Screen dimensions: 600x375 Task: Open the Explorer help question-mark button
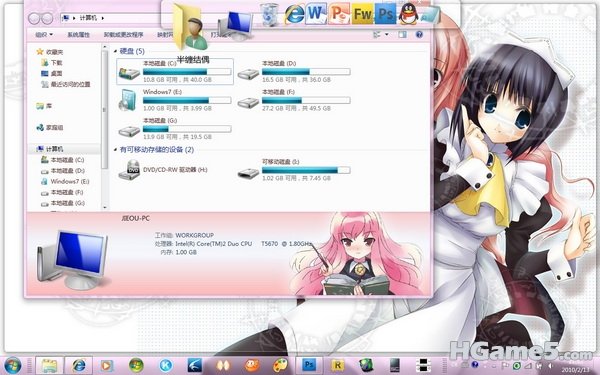419,34
